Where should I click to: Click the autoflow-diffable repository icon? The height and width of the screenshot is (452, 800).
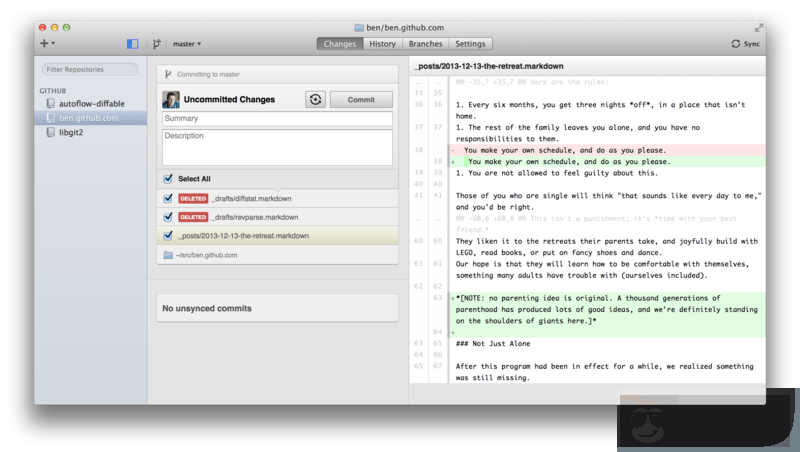coord(50,103)
